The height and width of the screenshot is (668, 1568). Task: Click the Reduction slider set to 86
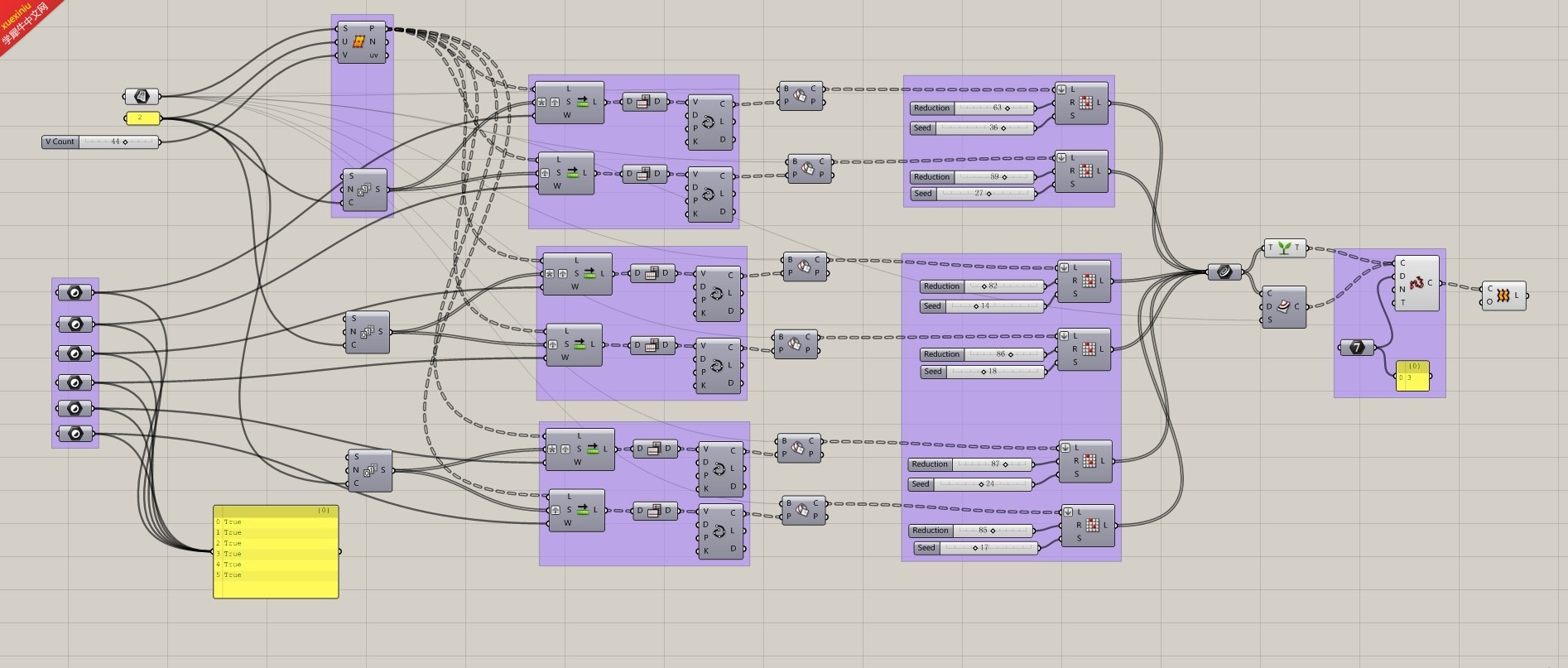[983, 353]
